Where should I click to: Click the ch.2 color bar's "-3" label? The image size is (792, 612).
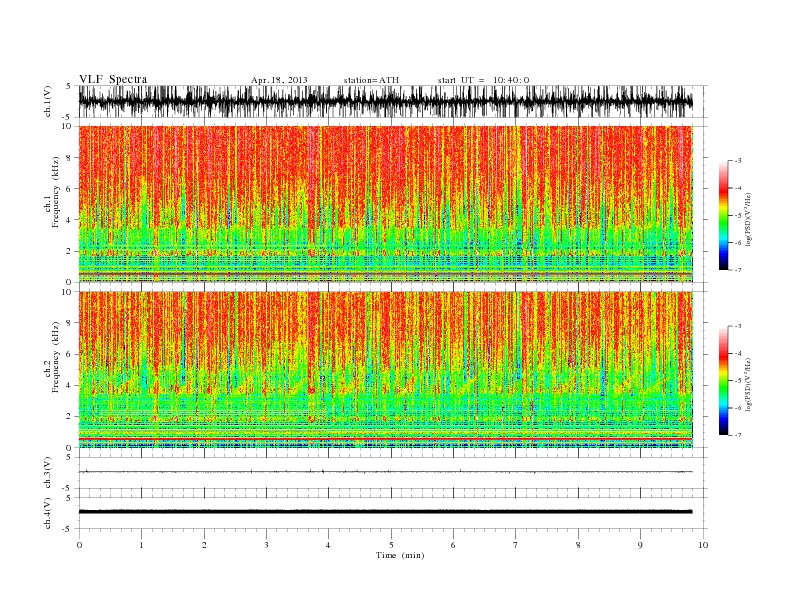pyautogui.click(x=738, y=326)
